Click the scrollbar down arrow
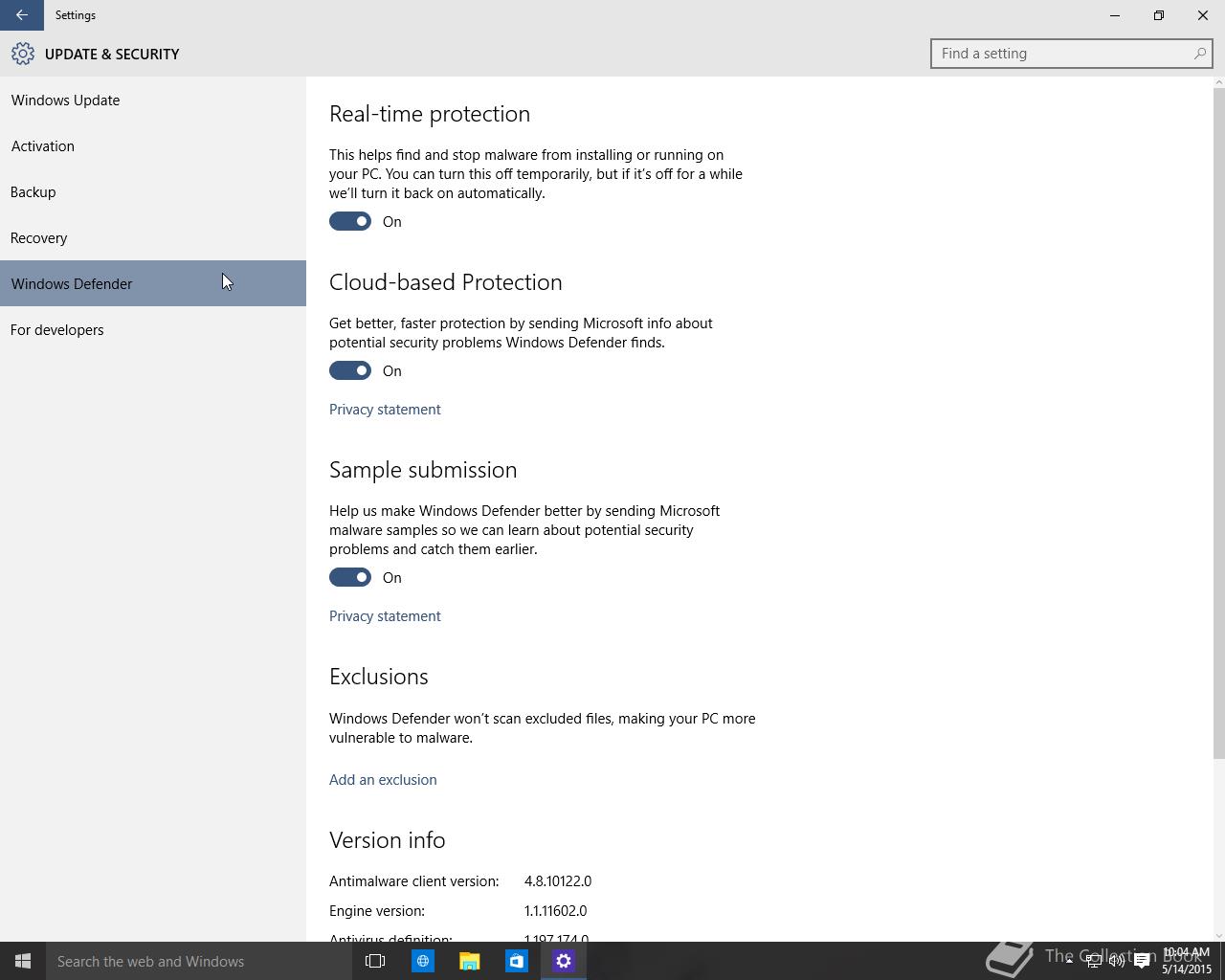1225x980 pixels. (1218, 935)
